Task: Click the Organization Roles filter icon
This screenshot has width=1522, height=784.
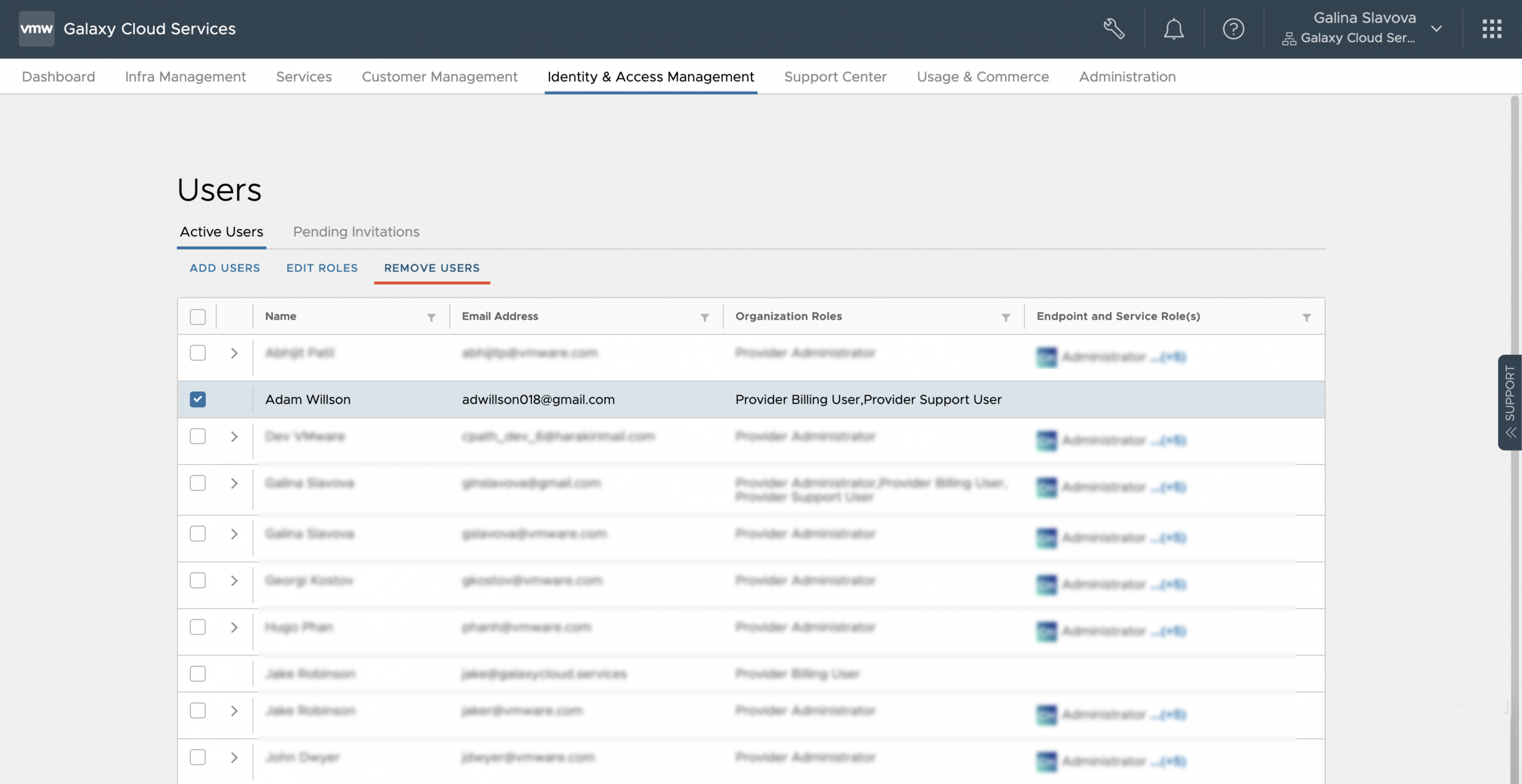Action: point(1005,317)
